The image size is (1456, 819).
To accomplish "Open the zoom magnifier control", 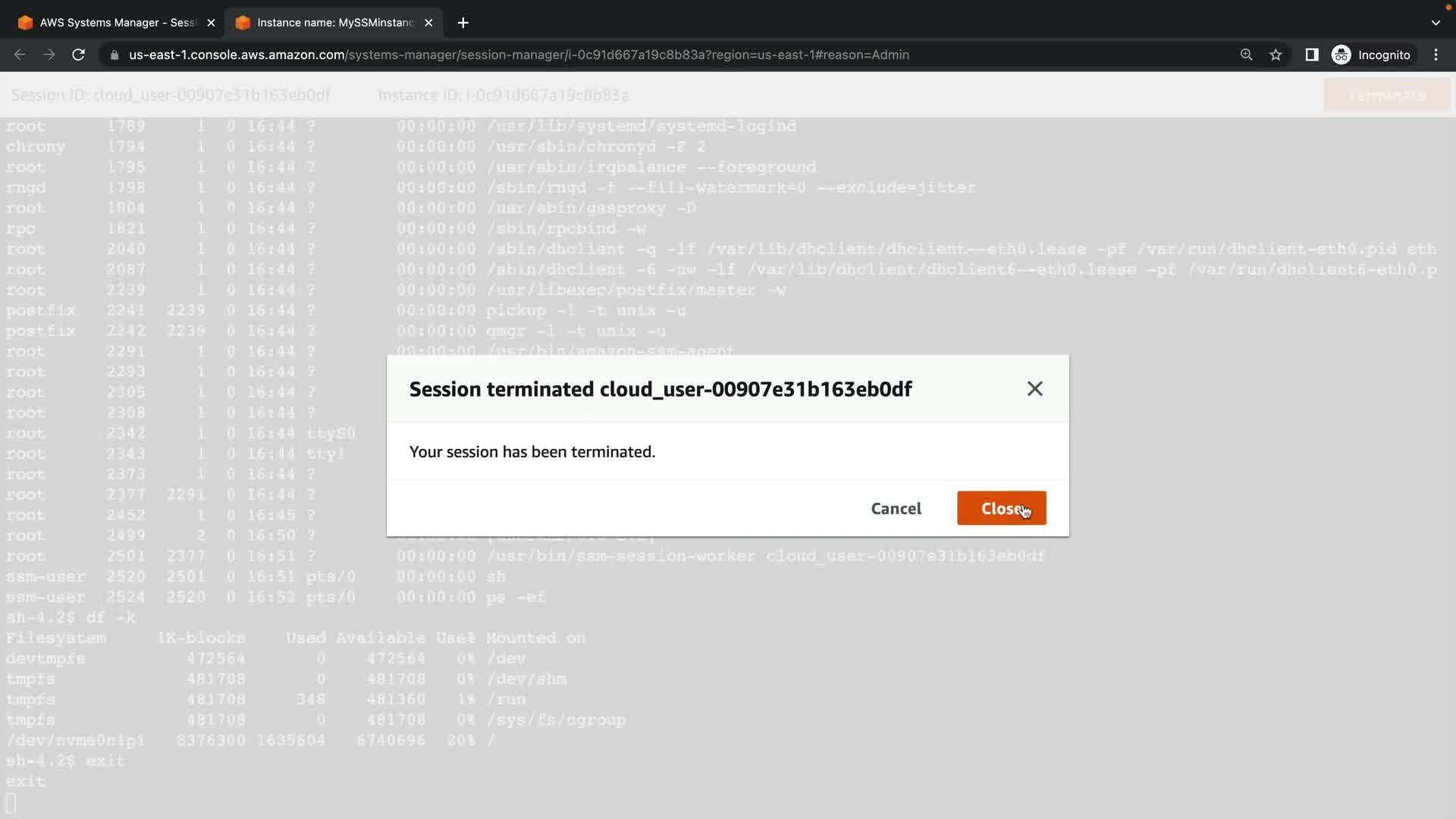I will [x=1246, y=55].
